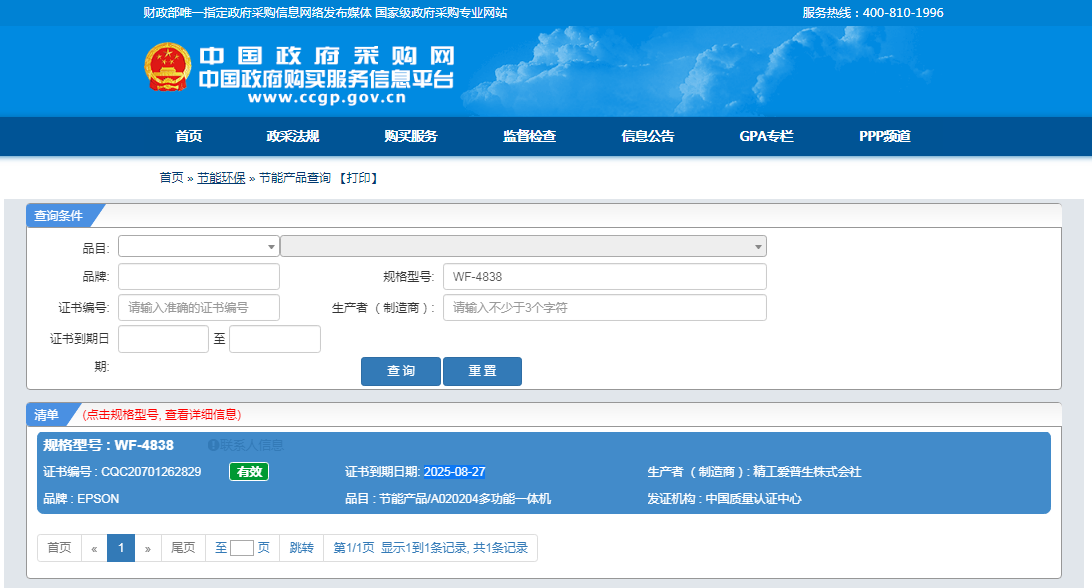Click 节能产品/A020204多功能一体机 category text
The width and height of the screenshot is (1092, 588).
point(465,499)
